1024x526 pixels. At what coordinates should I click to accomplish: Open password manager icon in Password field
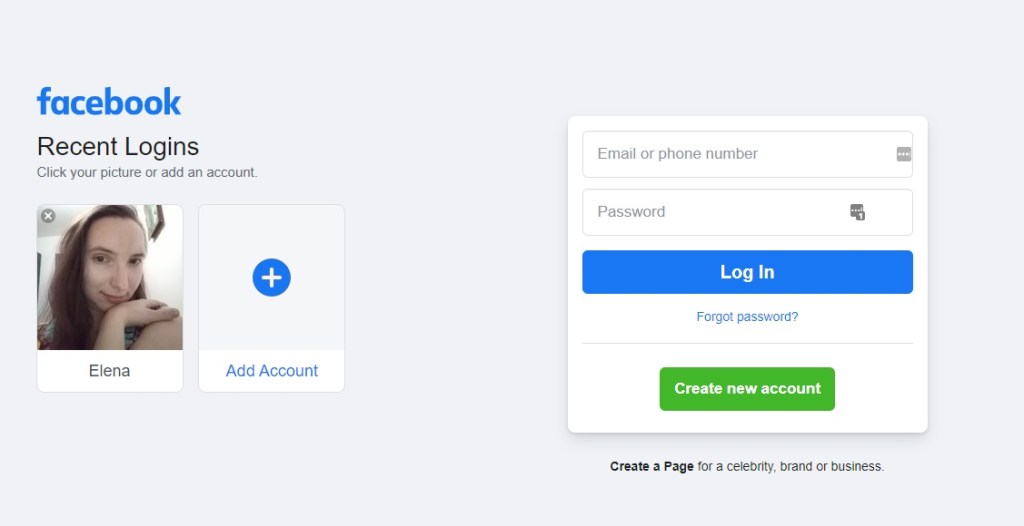point(857,212)
